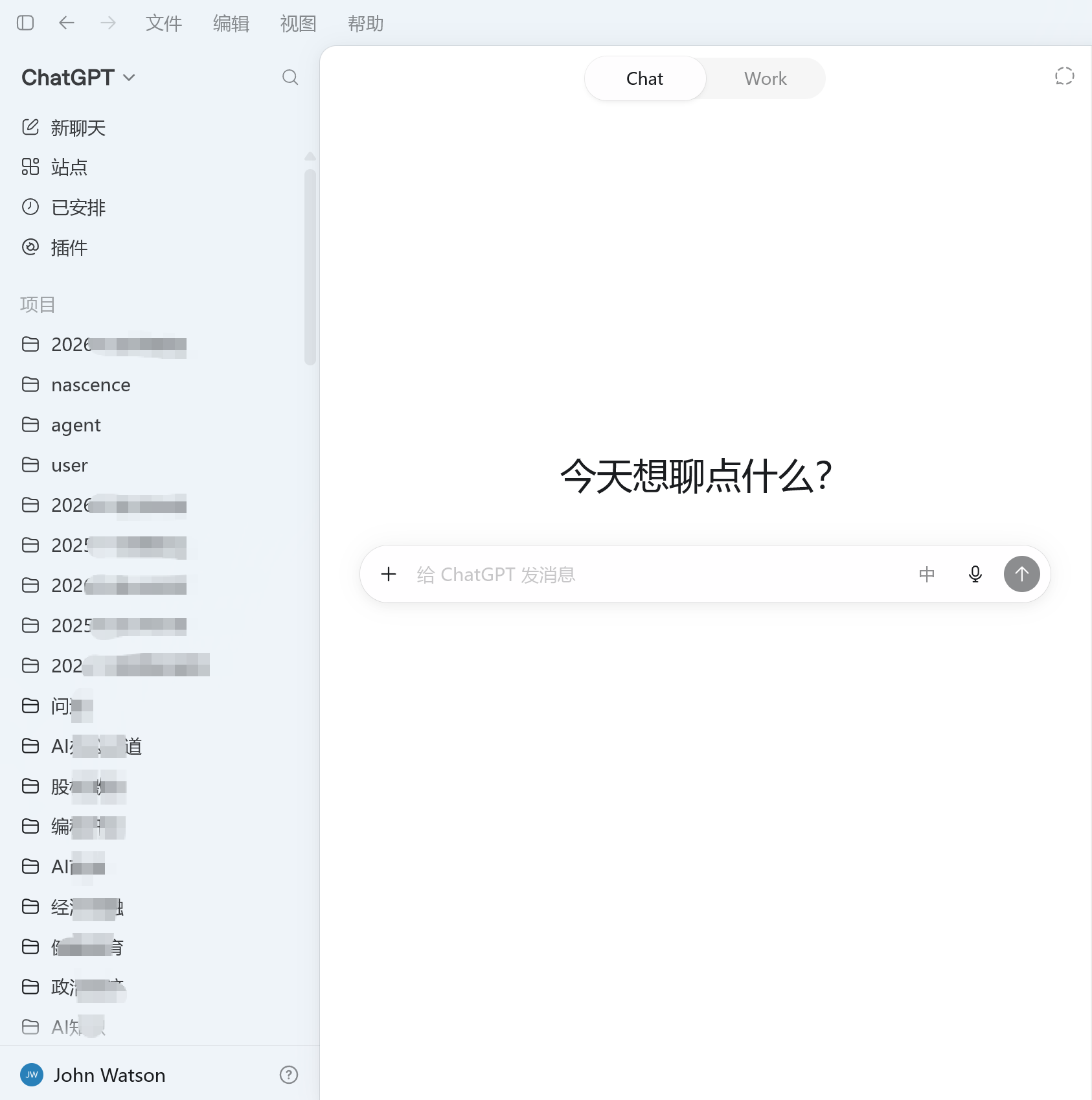
Task: Click the compose icon next to 新聊天
Action: pos(30,127)
